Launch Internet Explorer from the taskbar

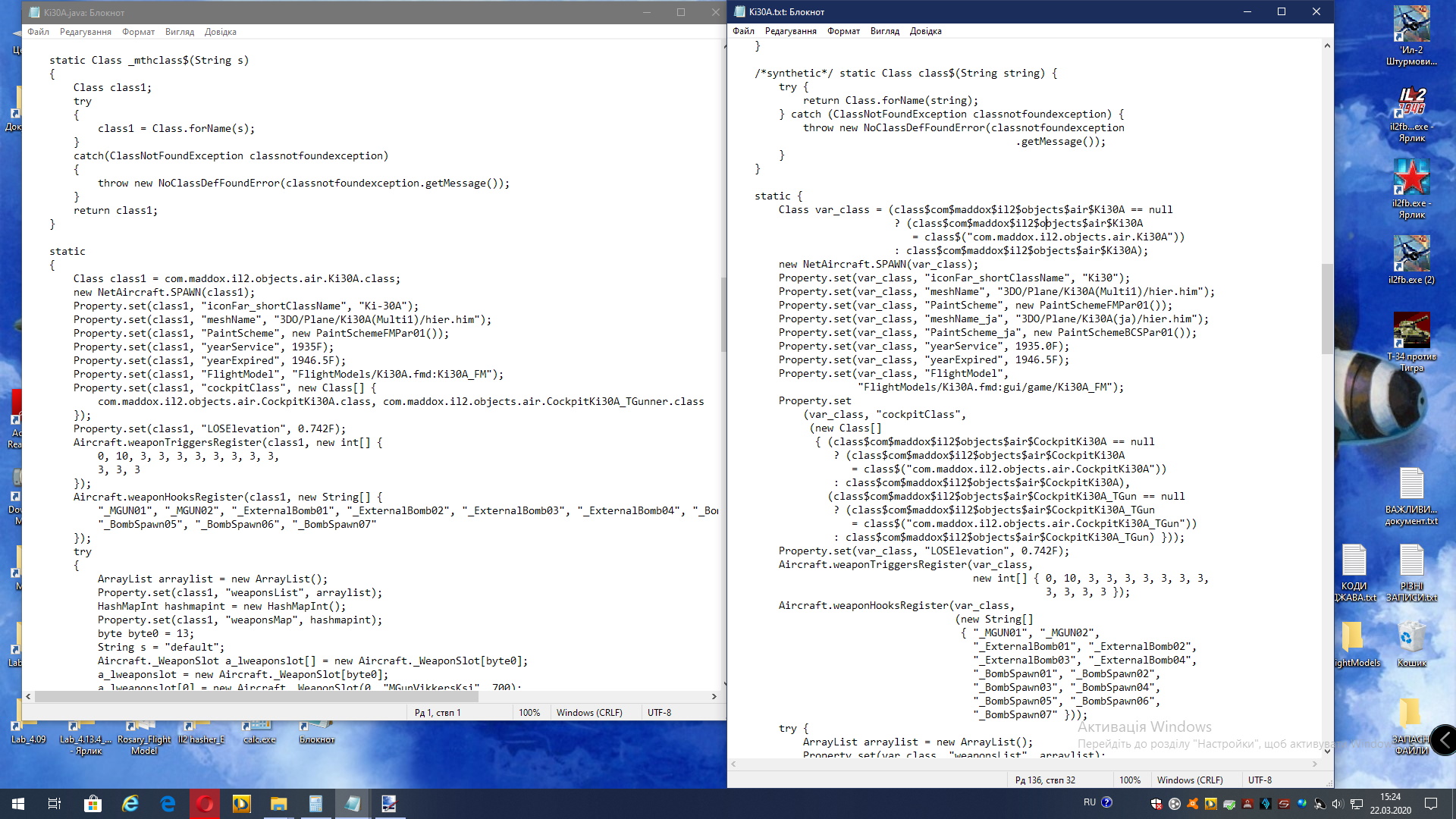[x=130, y=804]
